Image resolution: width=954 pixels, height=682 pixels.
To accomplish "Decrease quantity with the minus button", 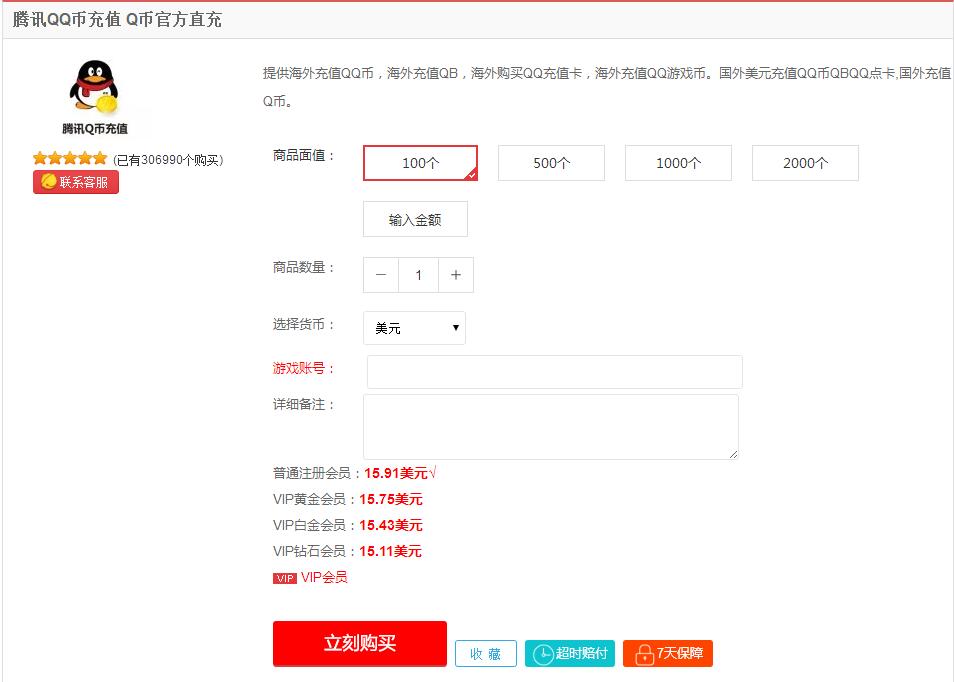I will (381, 275).
